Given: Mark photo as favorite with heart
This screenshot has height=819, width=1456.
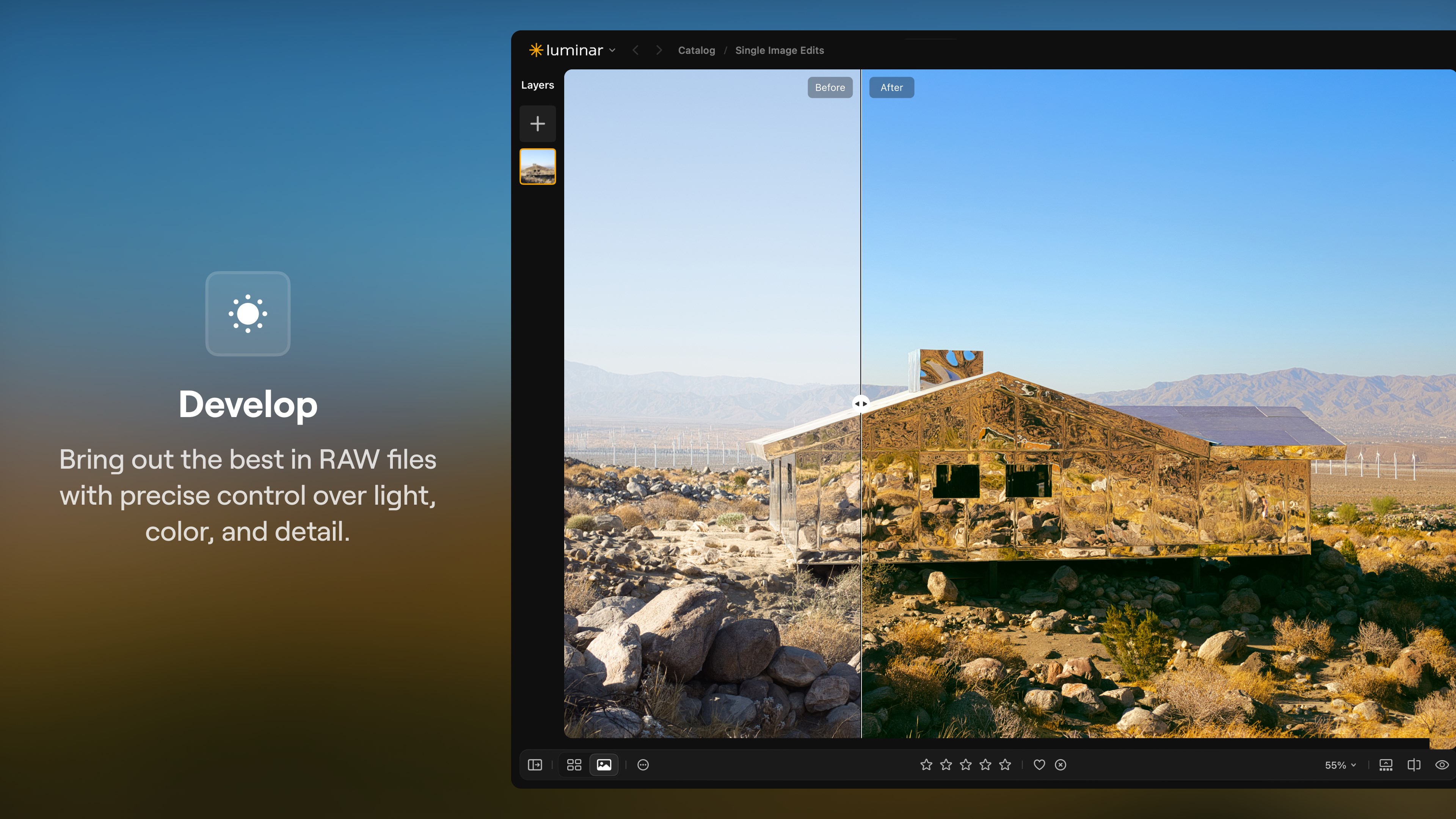Looking at the screenshot, I should [x=1039, y=765].
